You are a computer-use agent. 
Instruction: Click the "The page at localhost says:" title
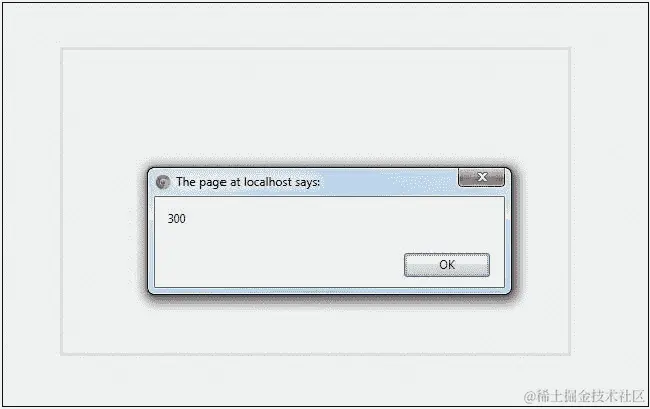tap(248, 182)
